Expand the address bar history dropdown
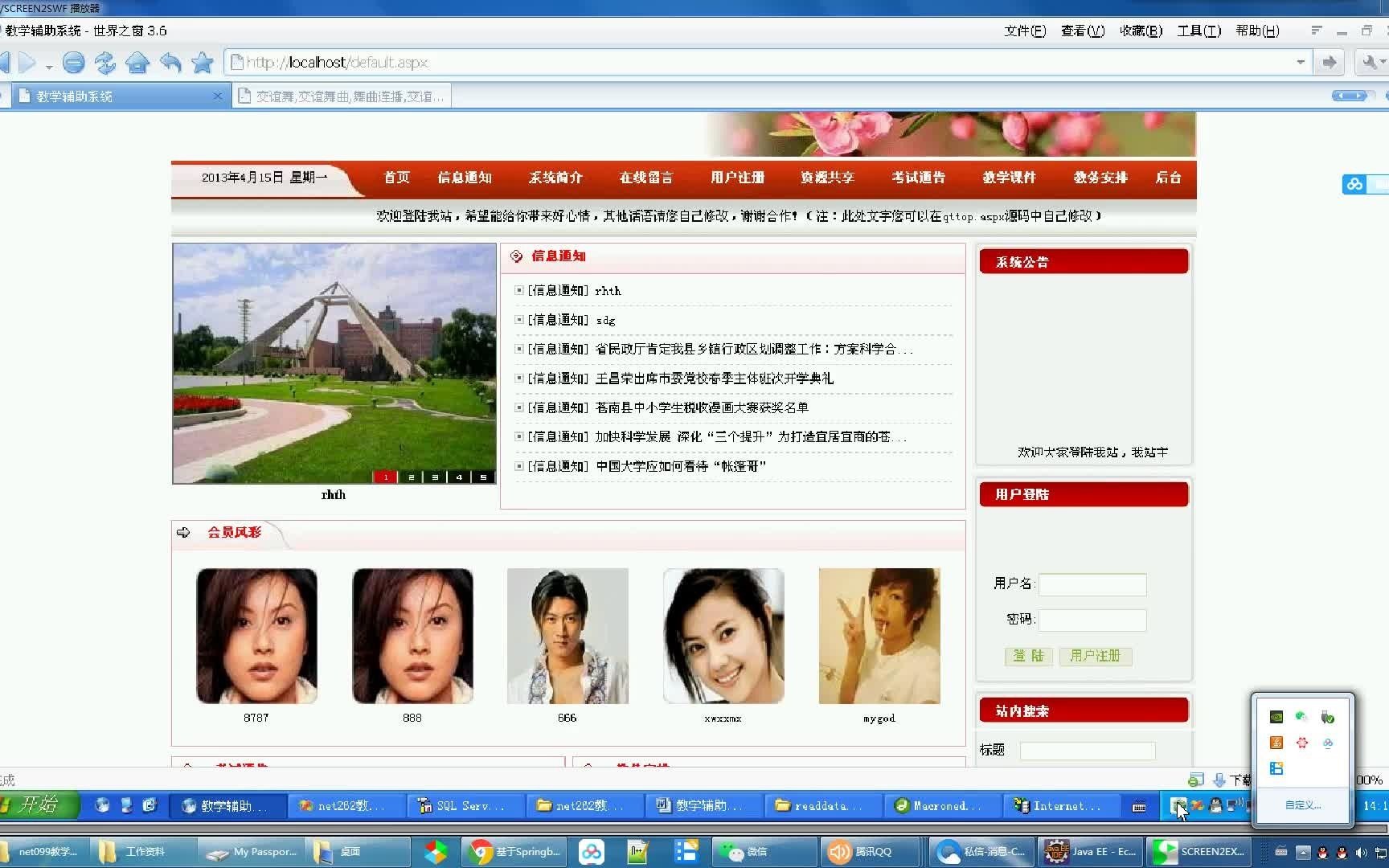This screenshot has width=1389, height=868. point(1301,62)
